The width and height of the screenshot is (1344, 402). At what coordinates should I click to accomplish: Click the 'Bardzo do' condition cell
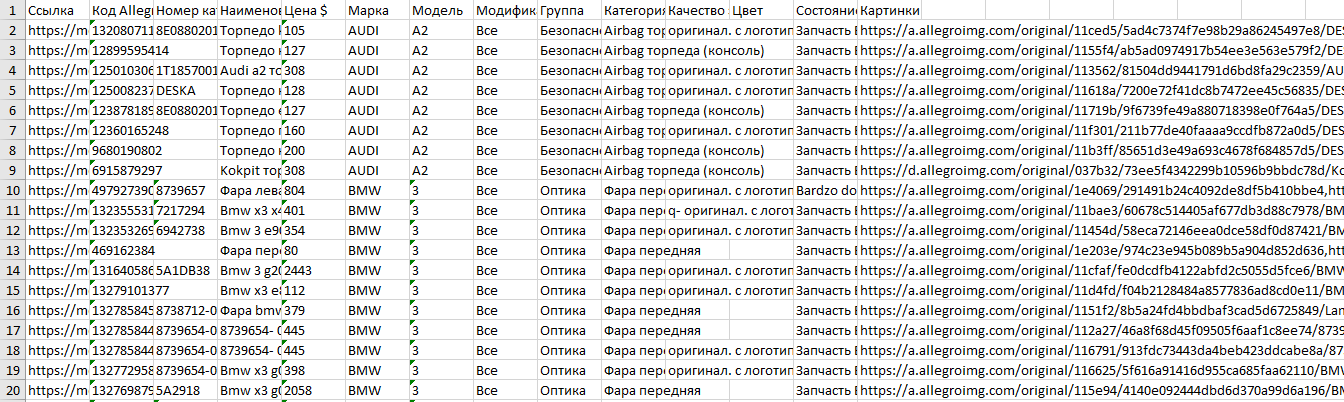pos(825,191)
